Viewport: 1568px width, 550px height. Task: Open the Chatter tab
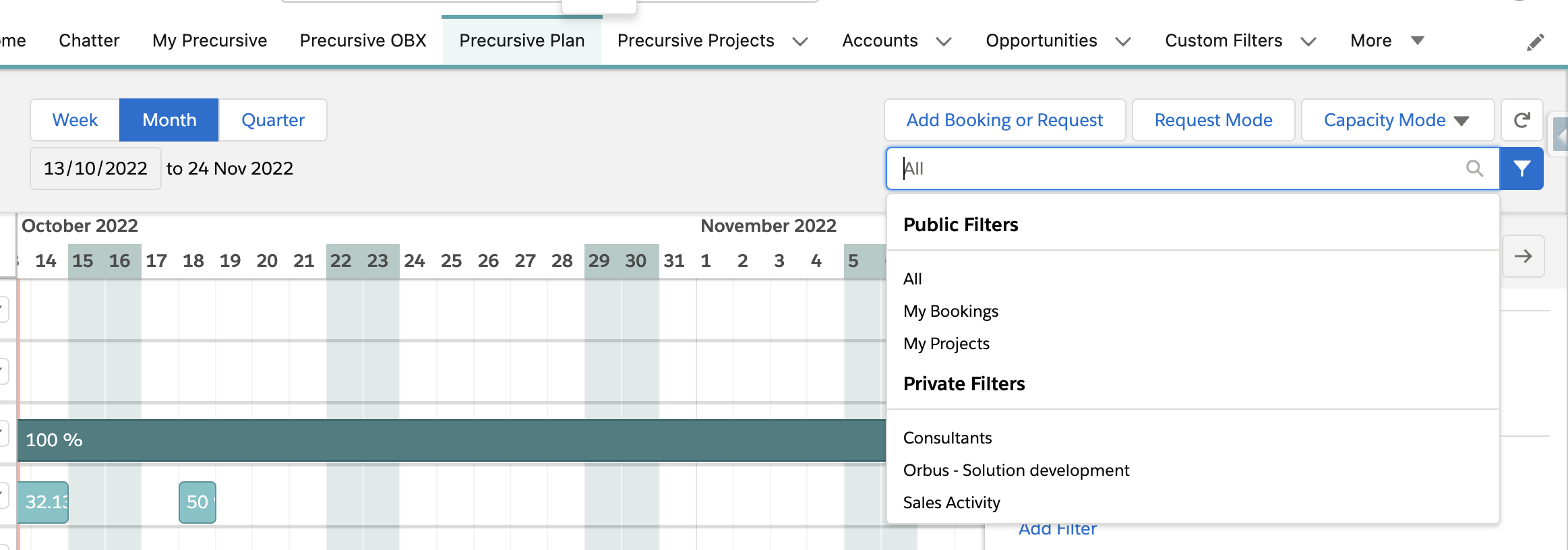89,41
